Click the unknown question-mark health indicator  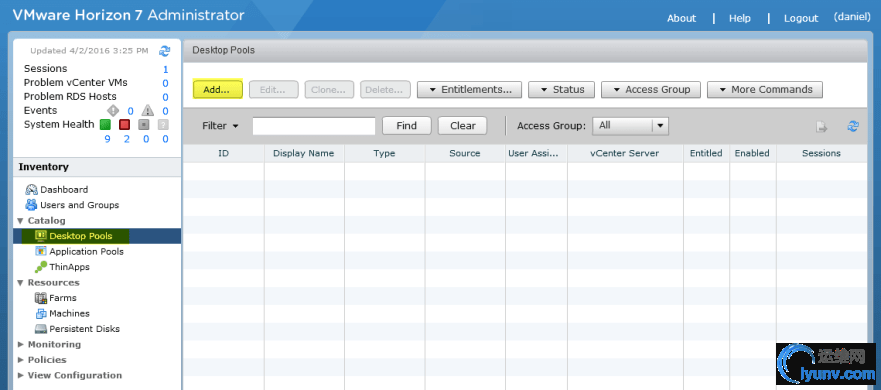[x=164, y=124]
